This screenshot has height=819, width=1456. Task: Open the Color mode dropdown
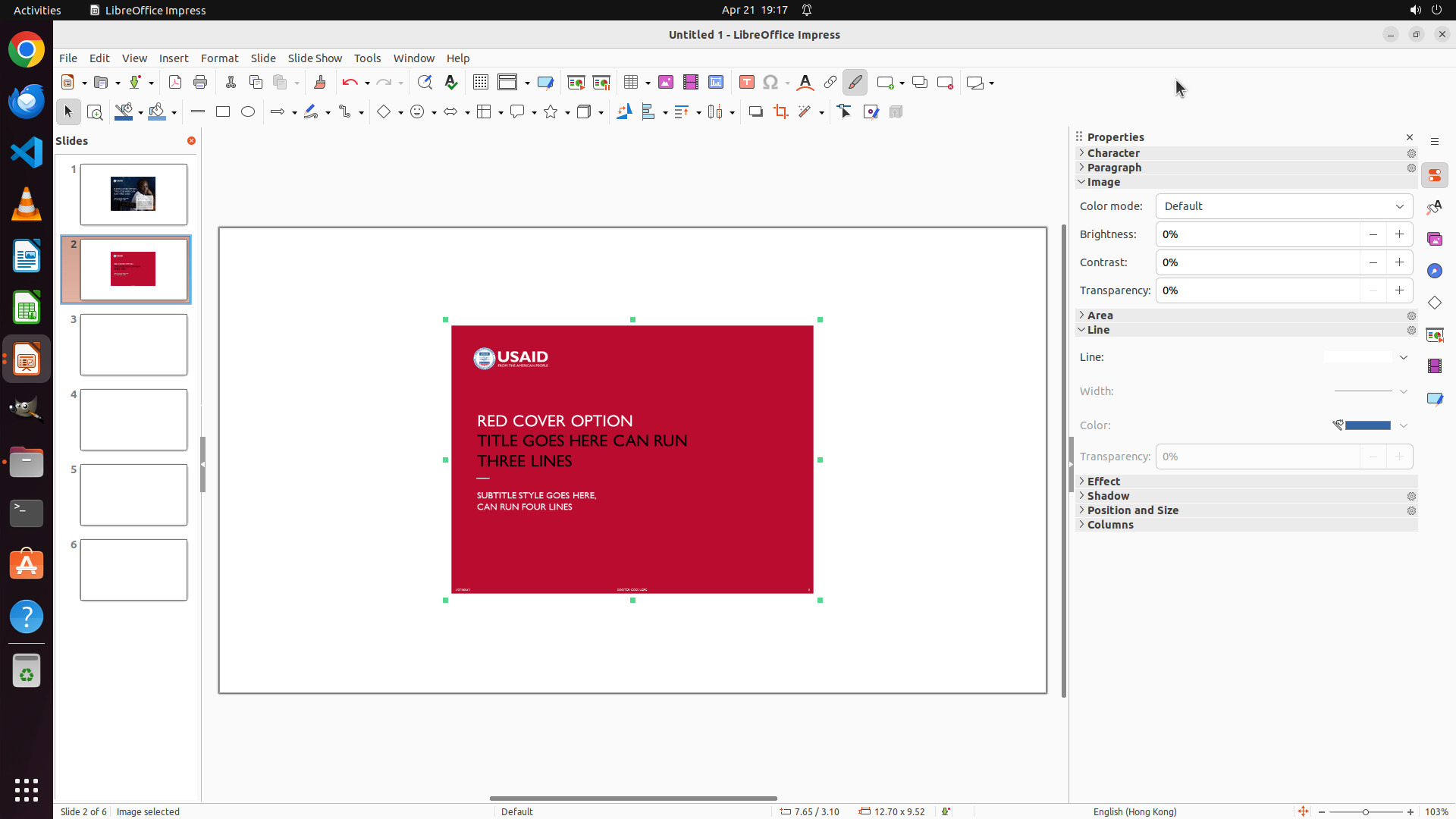1284,206
